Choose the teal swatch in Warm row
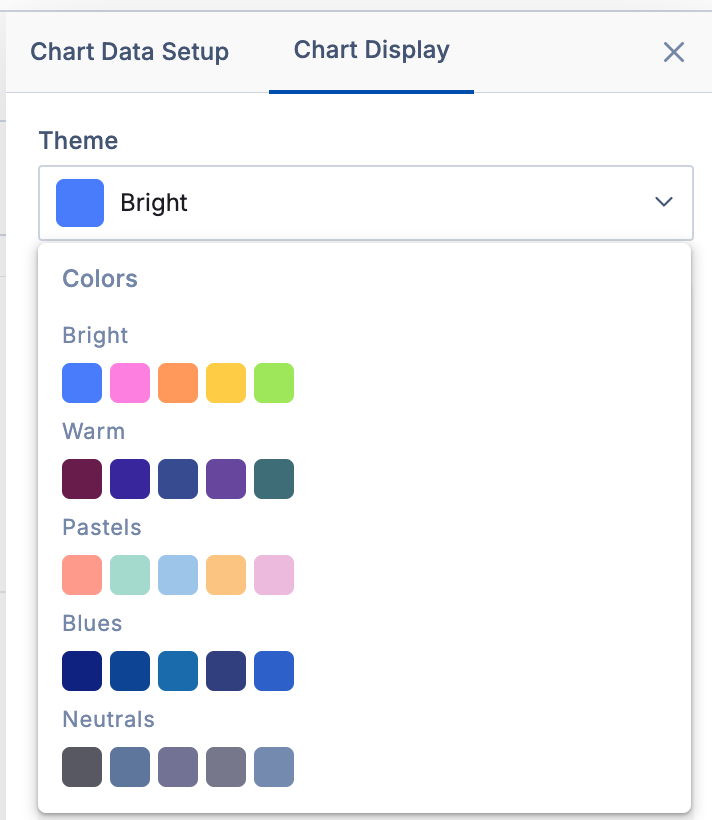This screenshot has width=712, height=820. tap(274, 479)
